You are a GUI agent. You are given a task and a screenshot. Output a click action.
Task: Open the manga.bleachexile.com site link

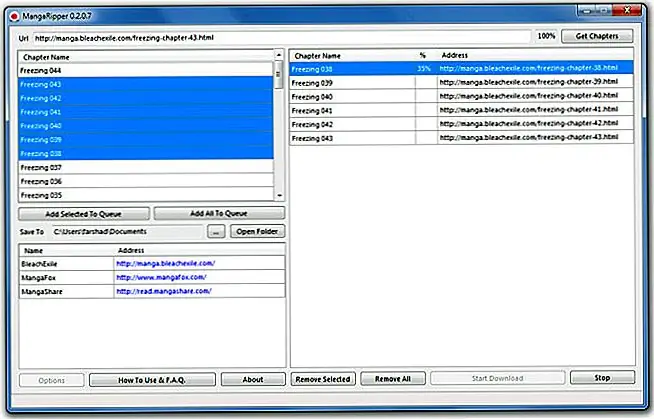point(165,263)
